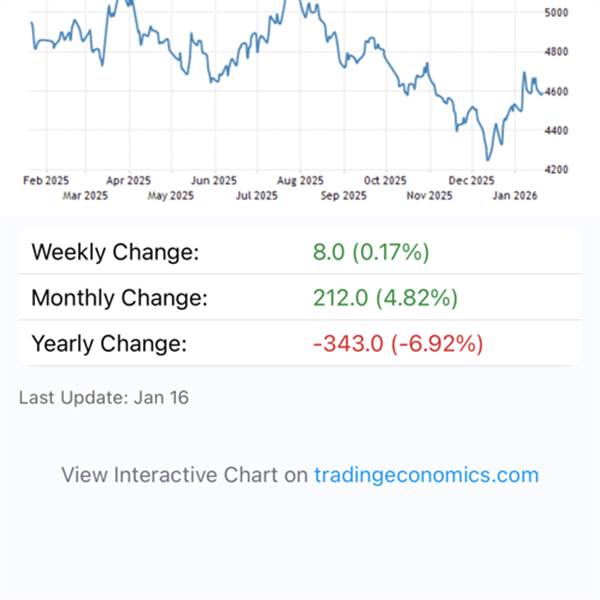The image size is (600, 600).
Task: Click the Yearly Change label
Action: [x=109, y=344]
